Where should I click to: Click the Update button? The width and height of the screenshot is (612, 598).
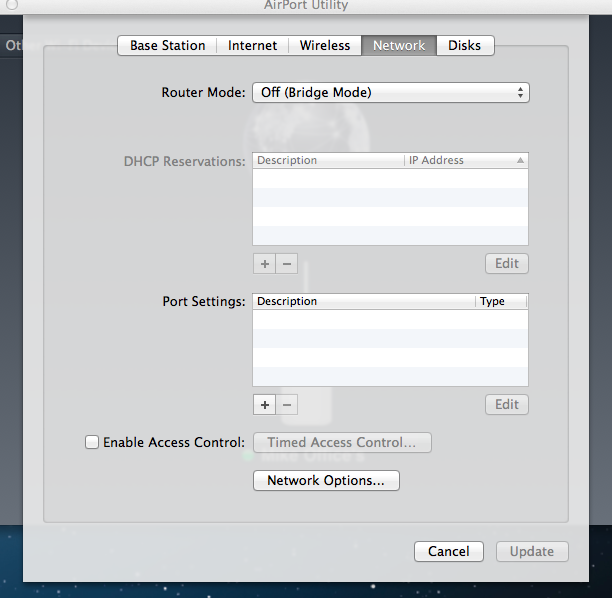[x=532, y=552]
